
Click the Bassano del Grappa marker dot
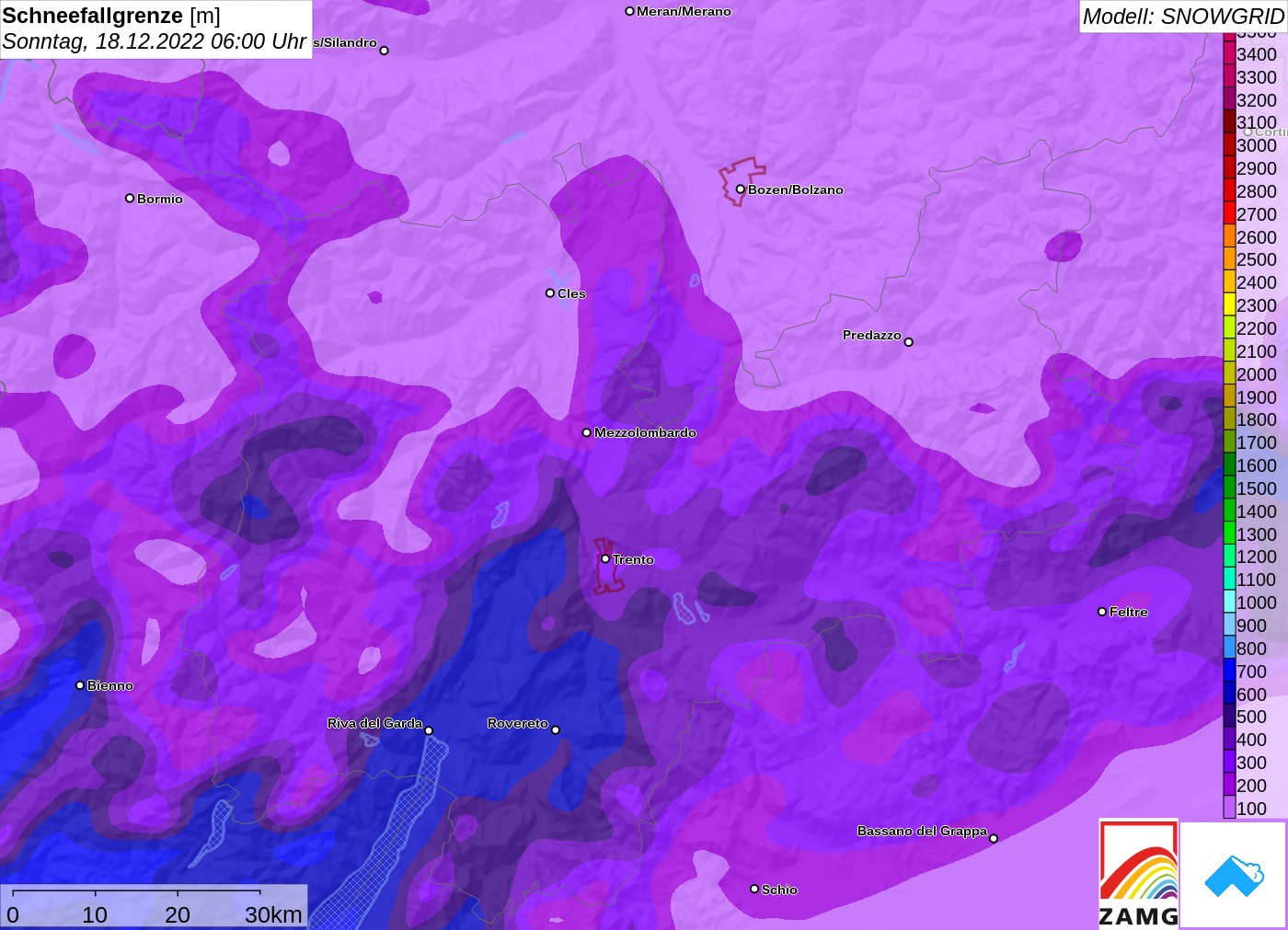tap(994, 838)
